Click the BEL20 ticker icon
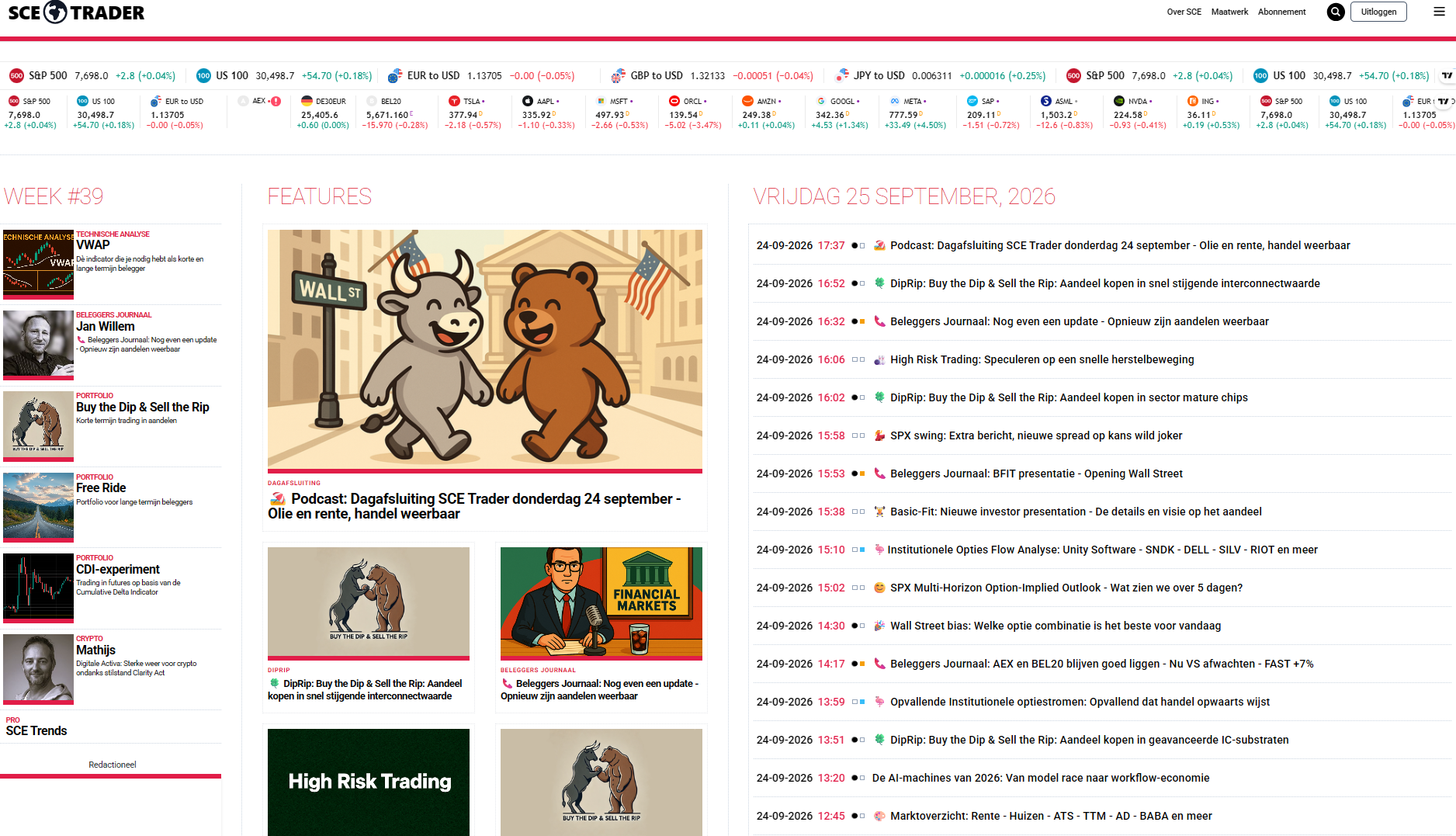 pos(372,101)
